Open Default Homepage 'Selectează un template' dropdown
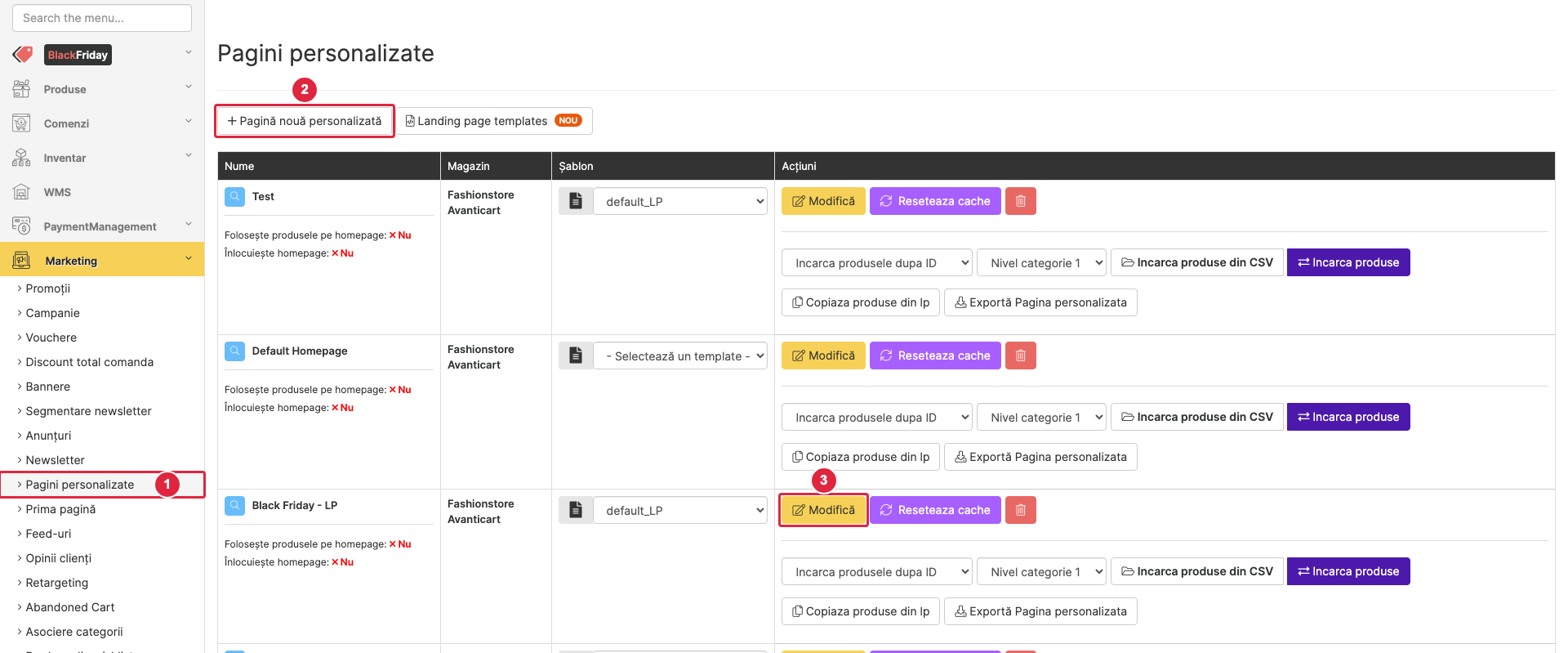The width and height of the screenshot is (1568, 653). click(680, 356)
